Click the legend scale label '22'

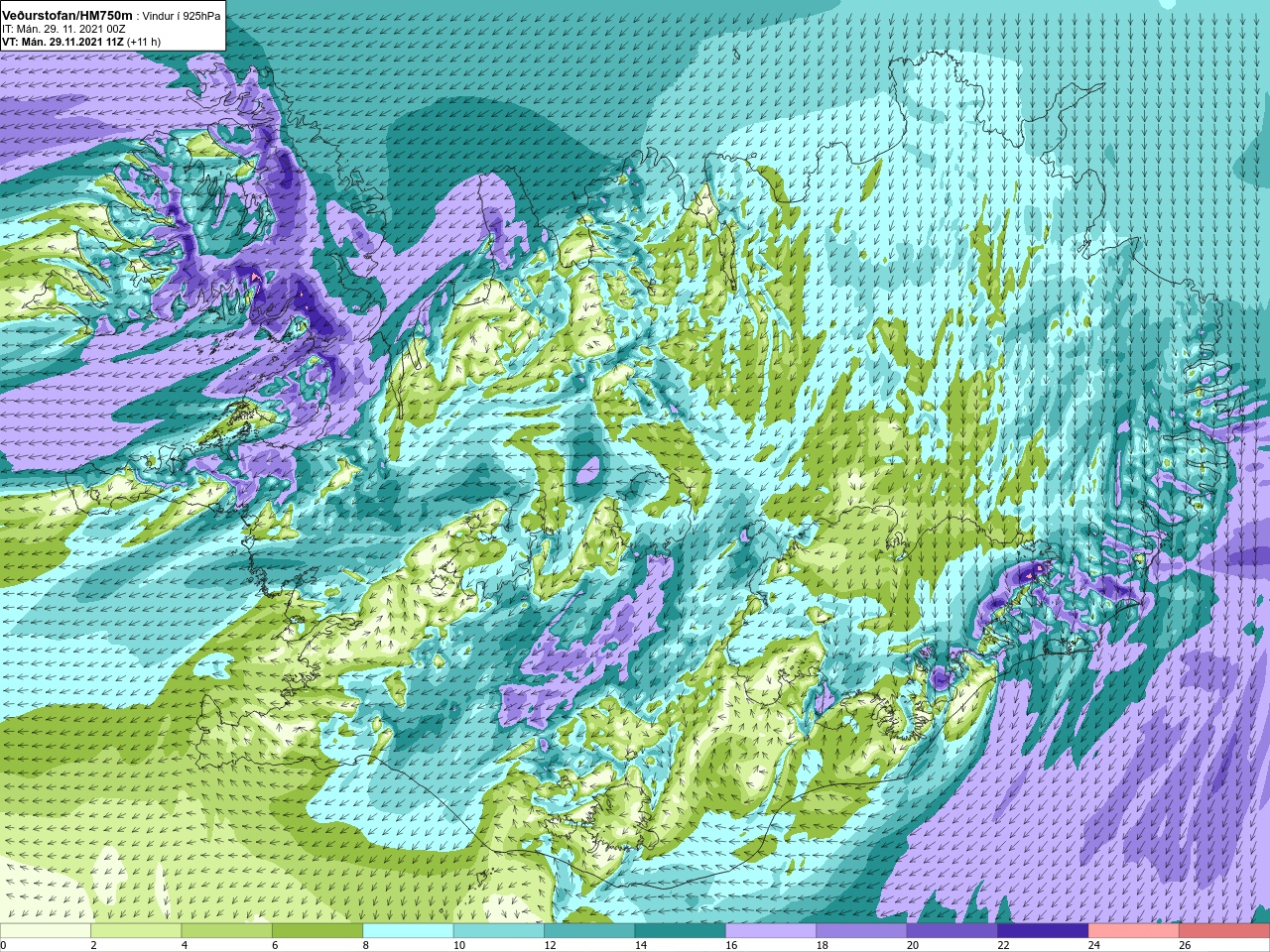(x=1004, y=945)
